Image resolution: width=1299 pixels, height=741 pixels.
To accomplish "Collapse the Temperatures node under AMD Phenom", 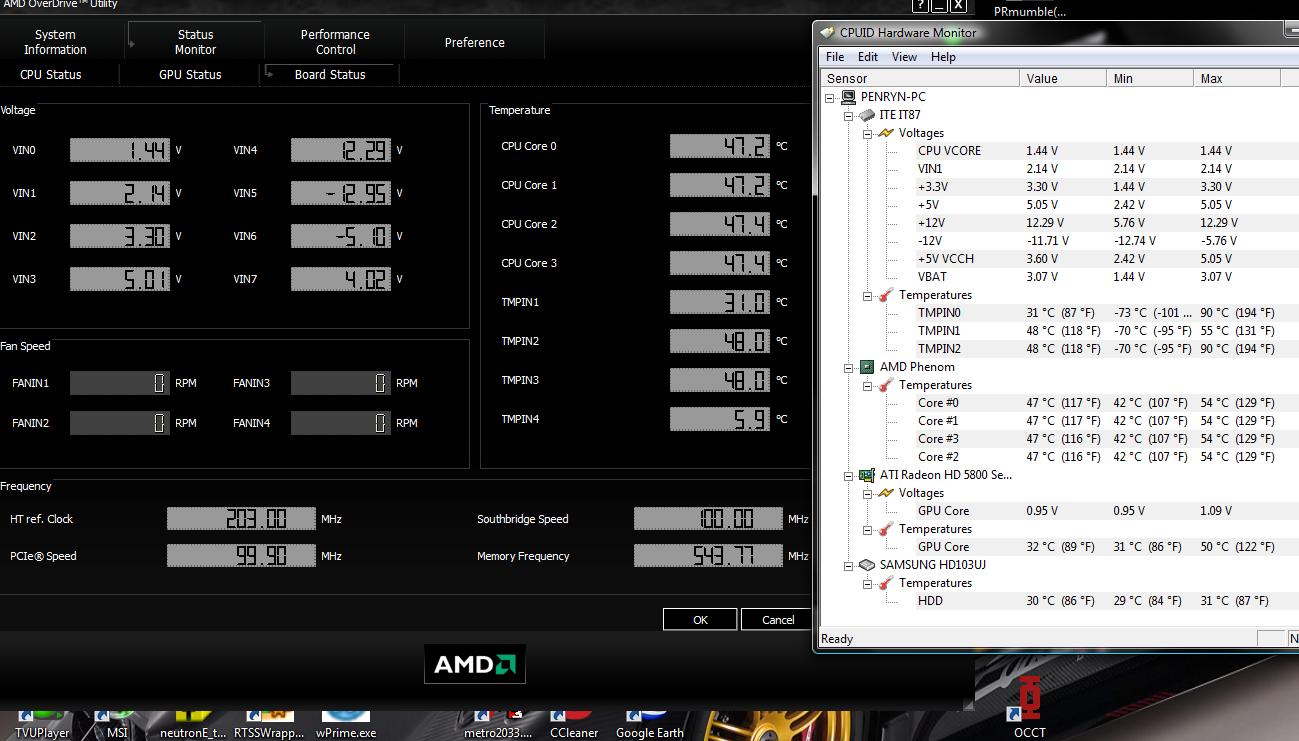I will (x=868, y=386).
